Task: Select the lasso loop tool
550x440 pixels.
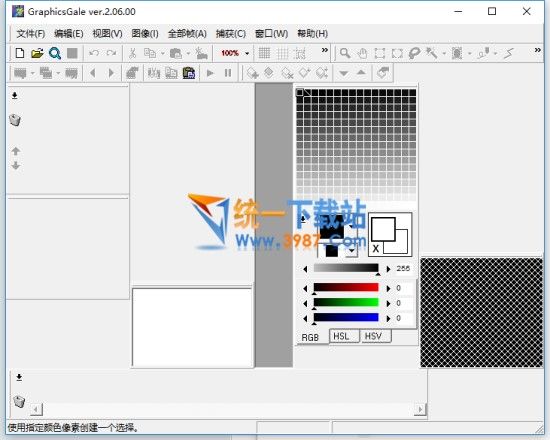Action: [x=415, y=53]
